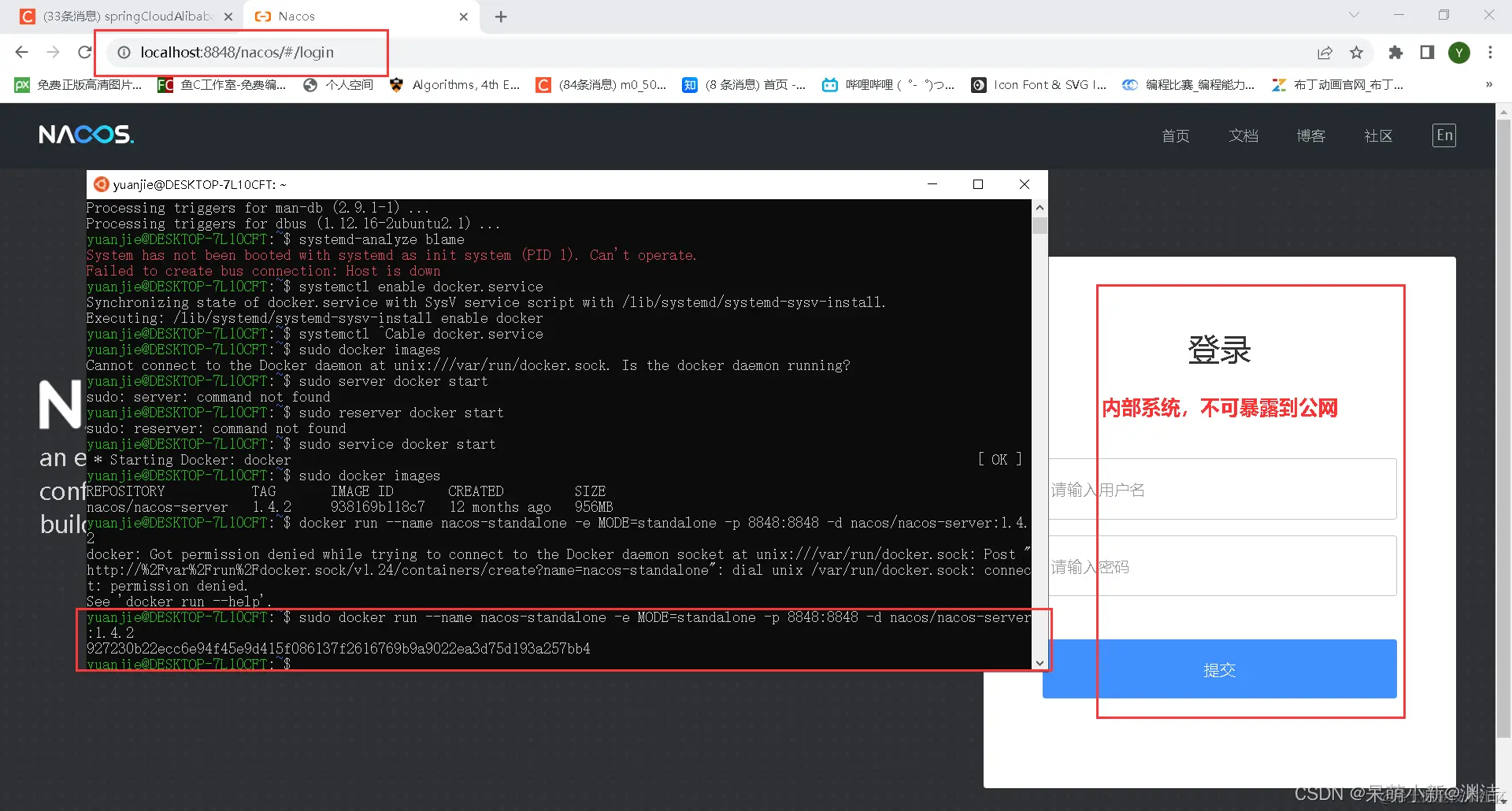Open the tab search dropdown arrow
The image size is (1512, 811).
pos(1354,15)
